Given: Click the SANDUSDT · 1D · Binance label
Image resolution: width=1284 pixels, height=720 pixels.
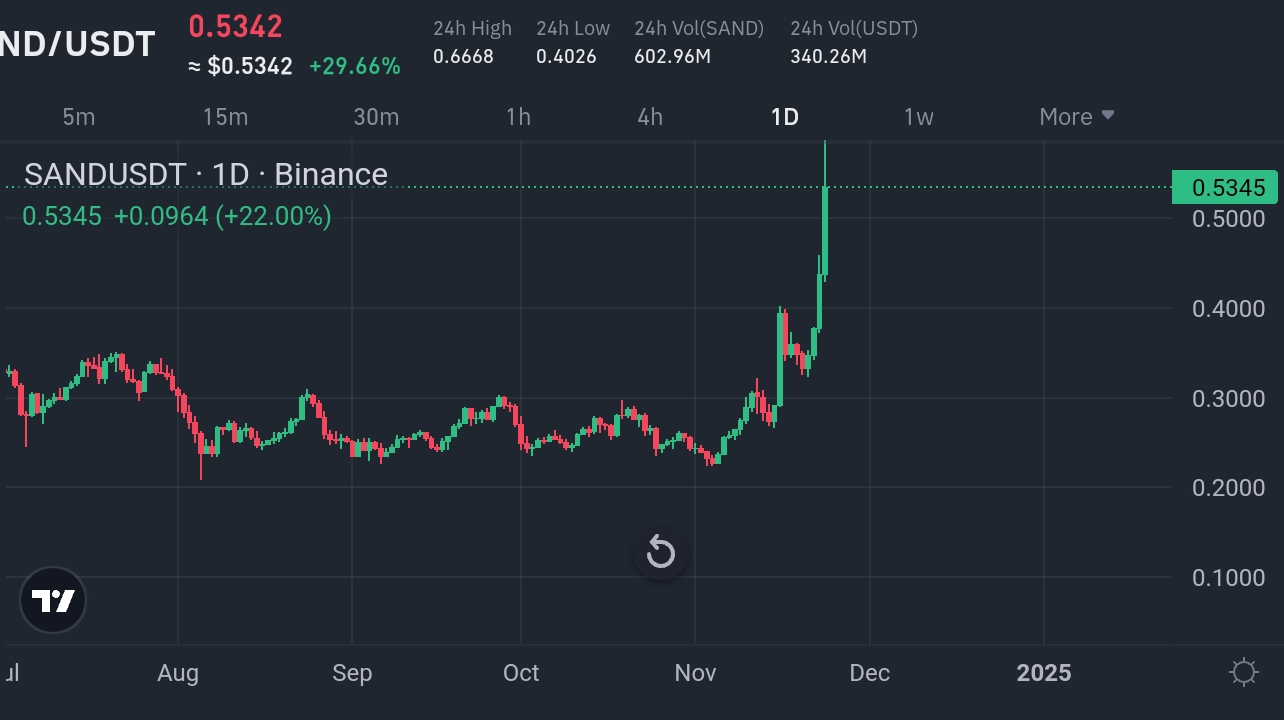Looking at the screenshot, I should tap(206, 173).
